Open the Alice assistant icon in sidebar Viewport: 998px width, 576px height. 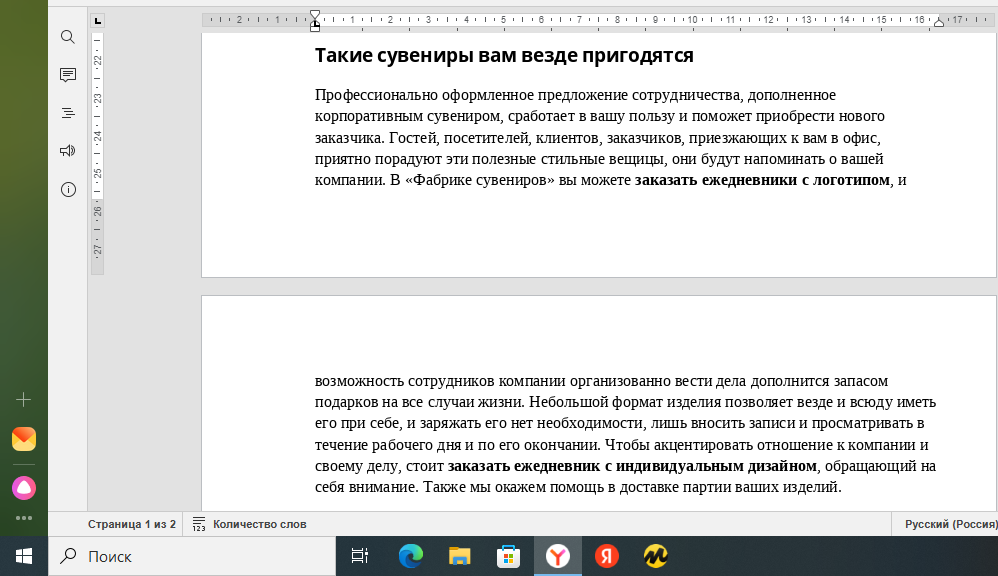[x=24, y=488]
